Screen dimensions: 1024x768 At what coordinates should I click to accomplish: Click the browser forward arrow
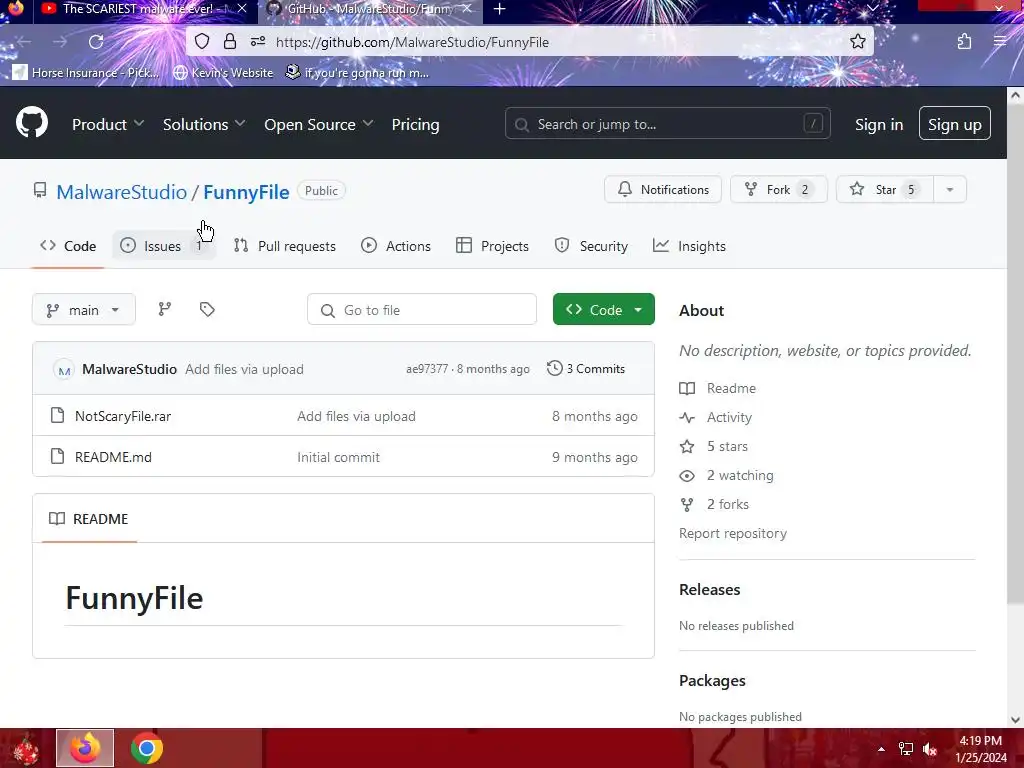(x=60, y=42)
